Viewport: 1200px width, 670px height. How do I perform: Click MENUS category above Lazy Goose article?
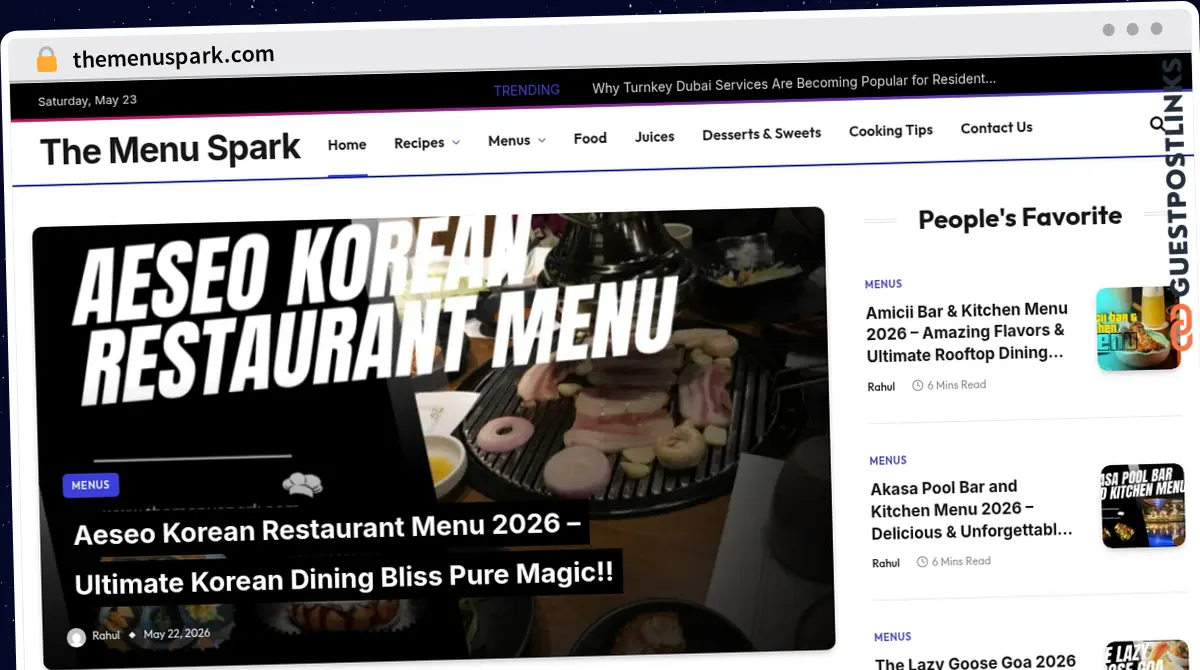click(892, 637)
